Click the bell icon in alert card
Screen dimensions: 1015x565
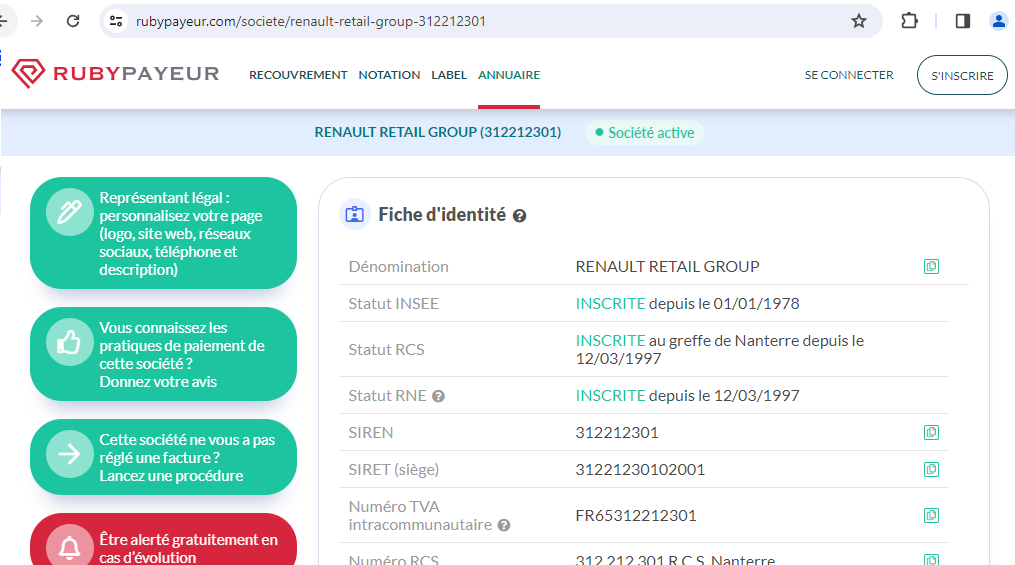coord(70,547)
